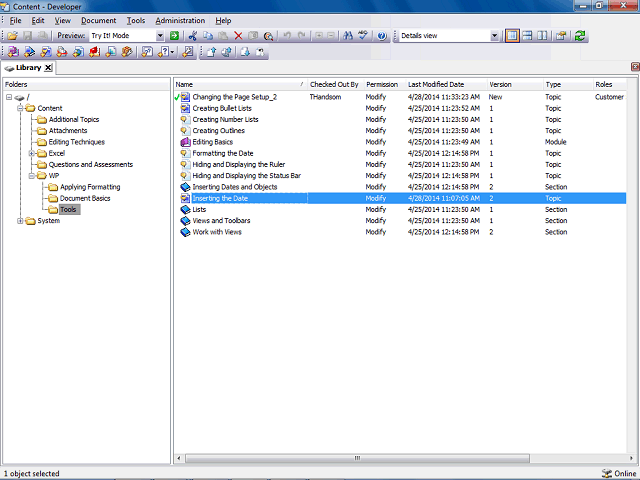Sort by the Name column header

240,84
